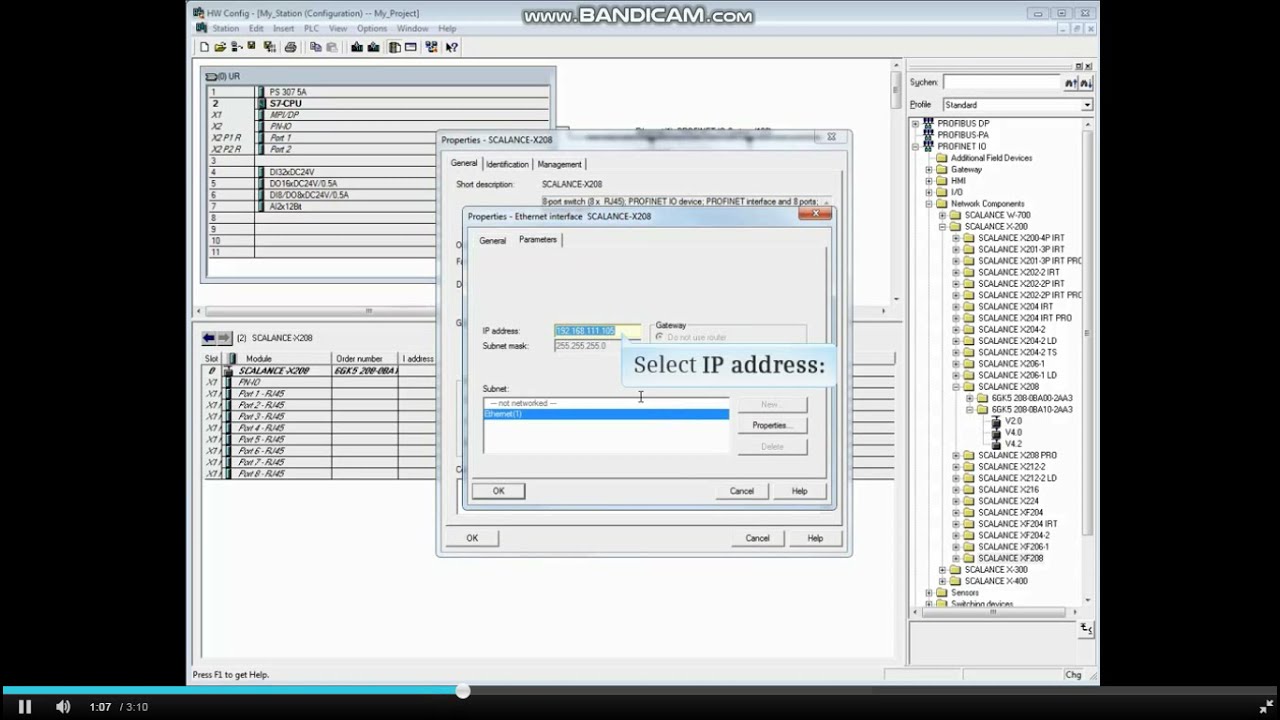Collapse the Network Components folder
The image size is (1280, 720).
(929, 204)
